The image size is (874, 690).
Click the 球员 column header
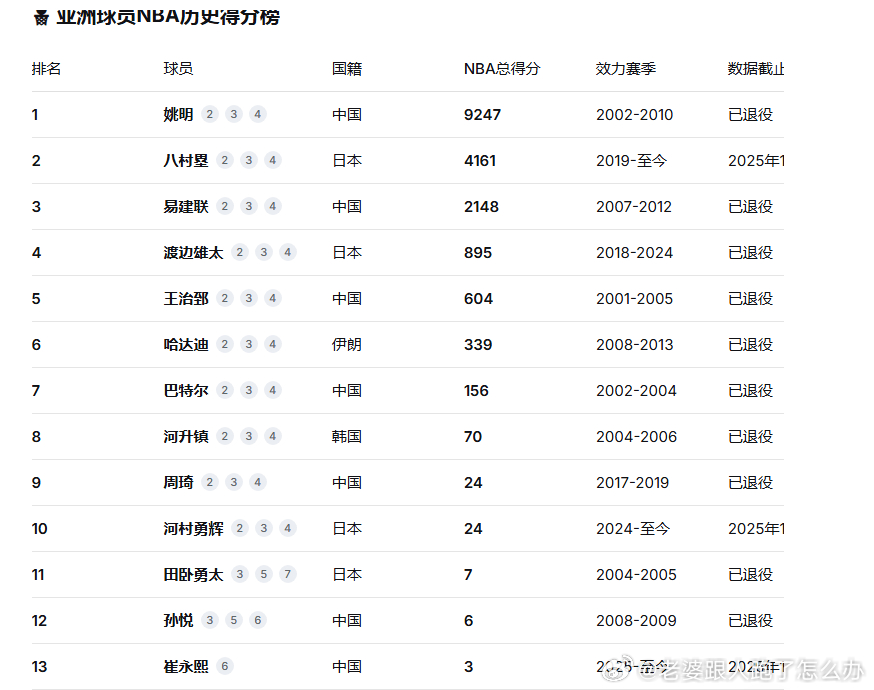tap(178, 69)
